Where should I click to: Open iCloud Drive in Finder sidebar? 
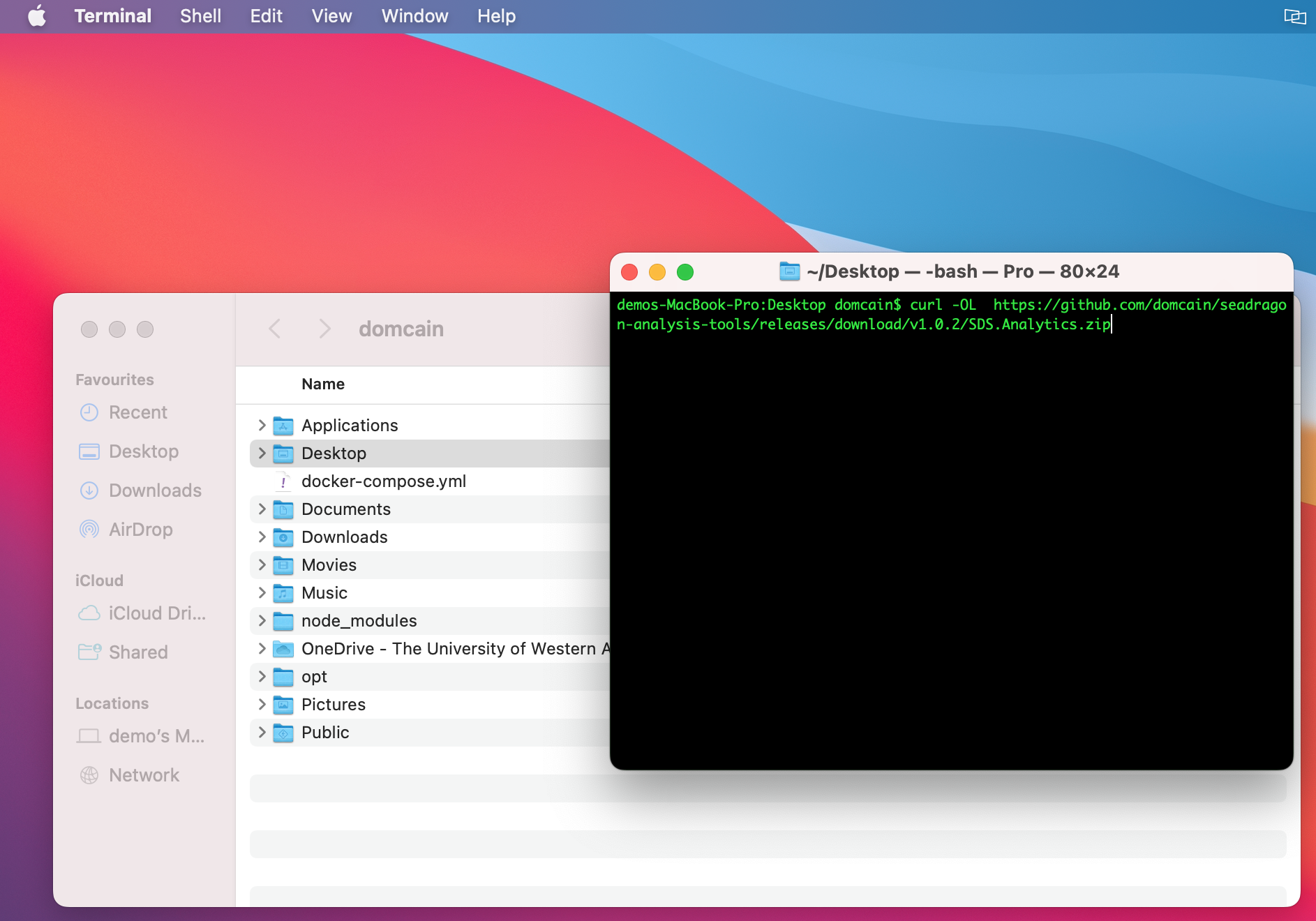[x=142, y=613]
